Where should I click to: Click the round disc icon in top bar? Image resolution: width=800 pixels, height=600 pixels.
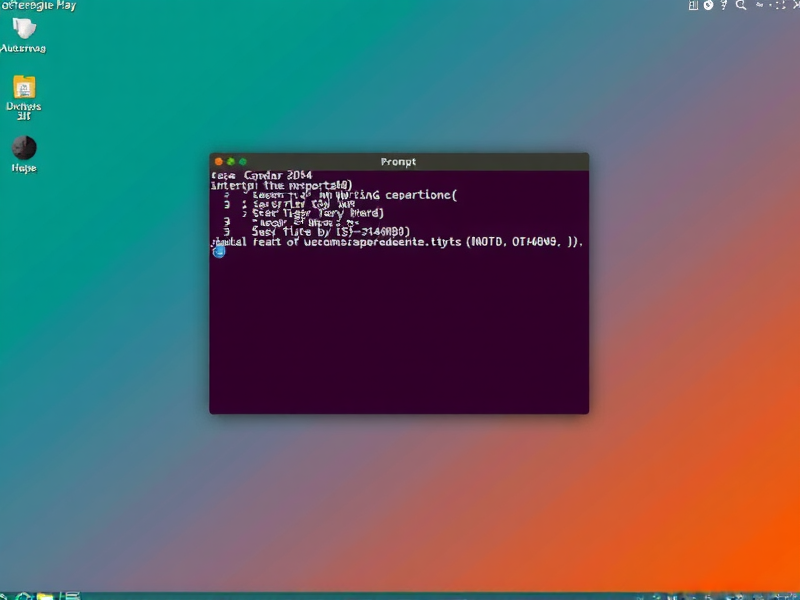(x=708, y=5)
